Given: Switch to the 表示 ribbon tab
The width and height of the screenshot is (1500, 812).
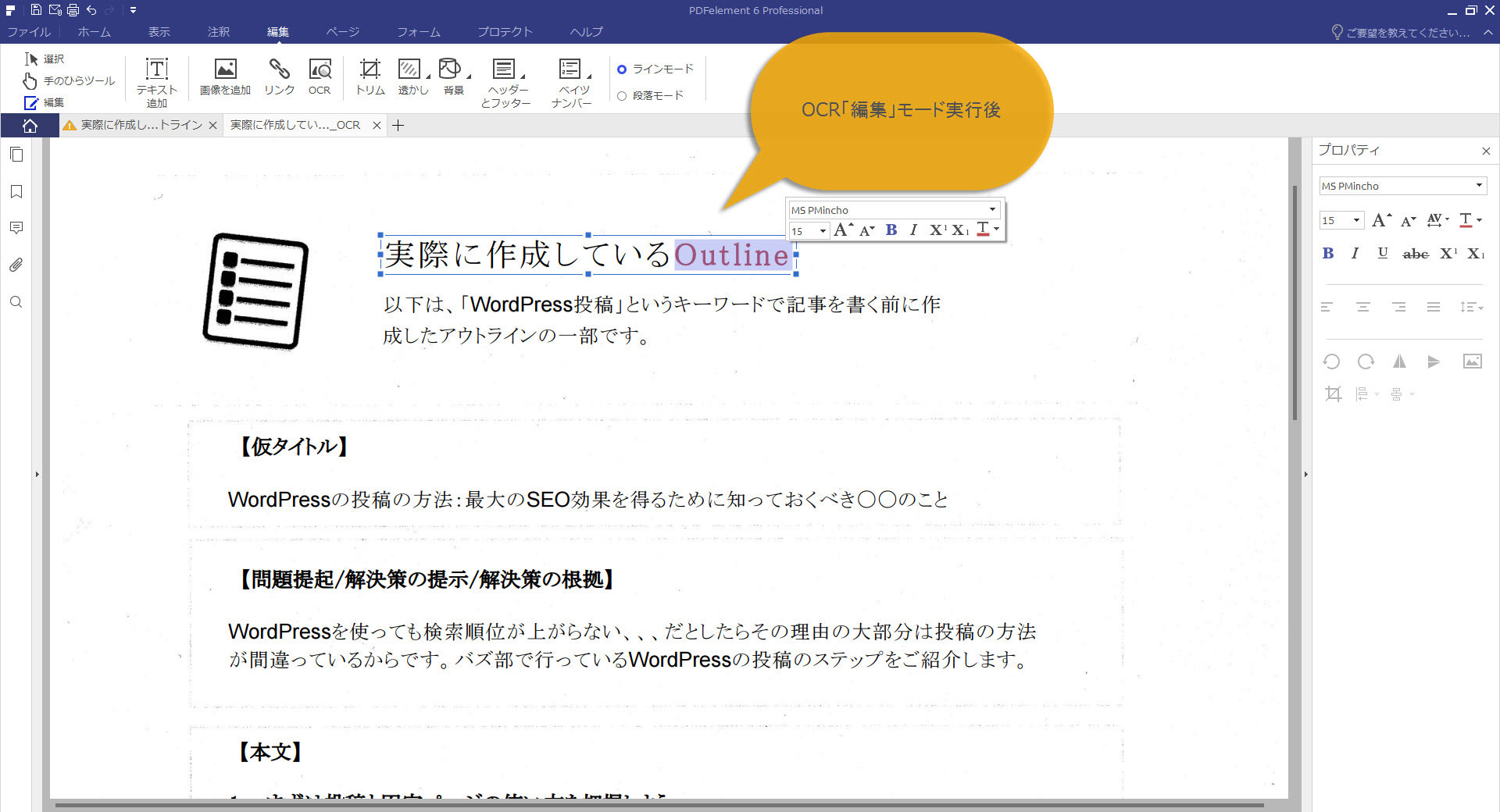Looking at the screenshot, I should 159,32.
